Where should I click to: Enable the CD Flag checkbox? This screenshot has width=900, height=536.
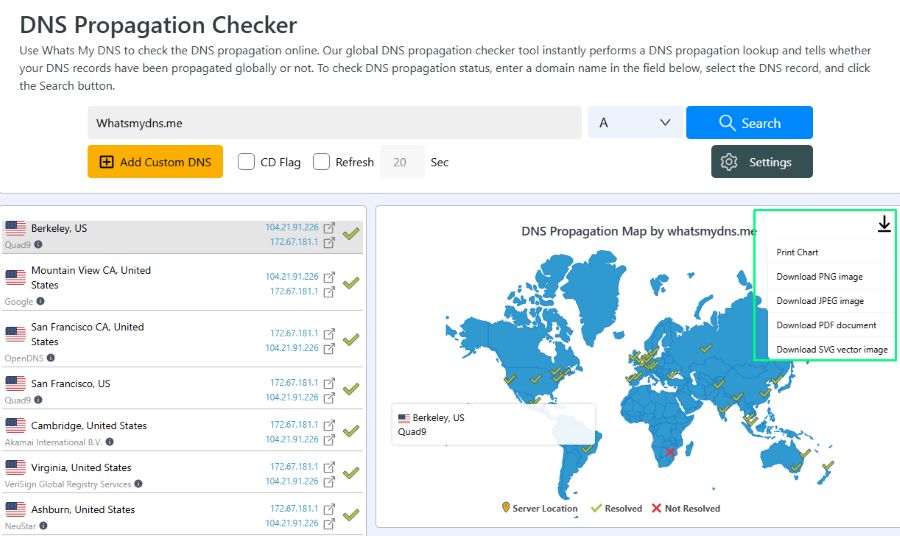pos(246,162)
